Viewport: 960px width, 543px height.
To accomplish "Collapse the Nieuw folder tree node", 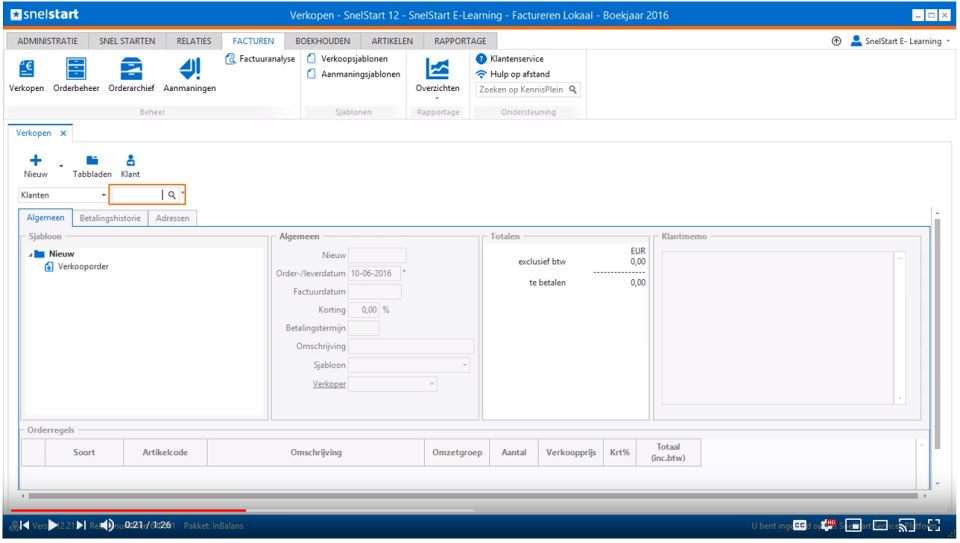I will click(x=30, y=254).
